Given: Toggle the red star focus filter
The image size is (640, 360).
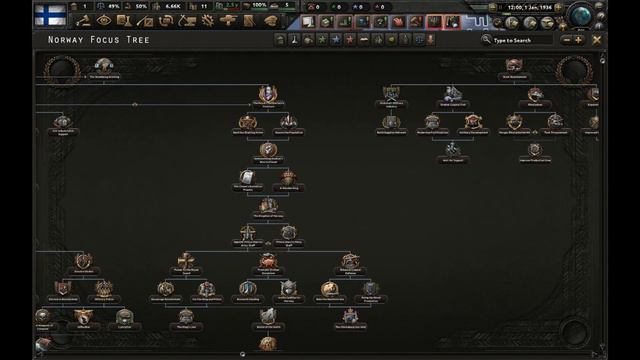Looking at the screenshot, I should tap(350, 40).
